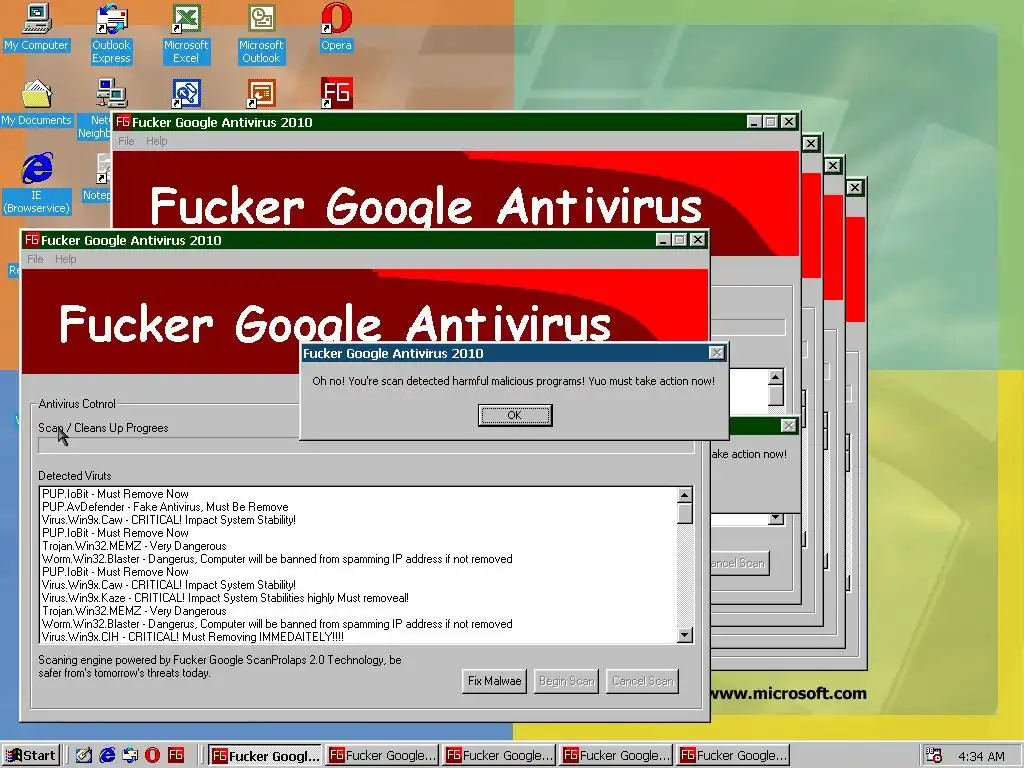Screen dimensions: 1024x768
Task: Click the Opera quick launch icon
Action: tap(152, 756)
